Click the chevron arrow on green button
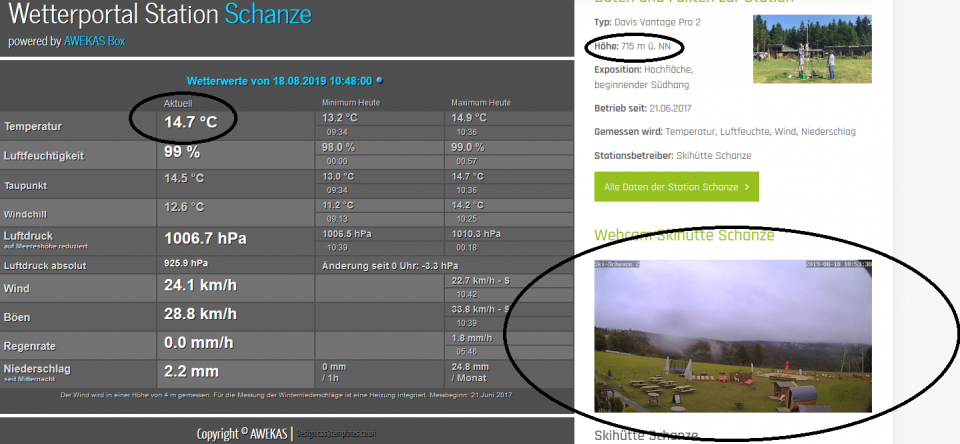 [x=746, y=187]
